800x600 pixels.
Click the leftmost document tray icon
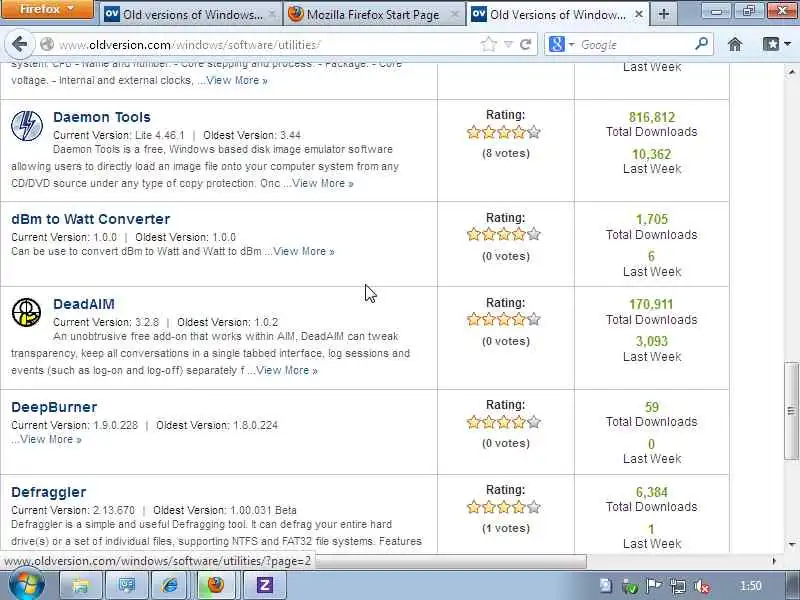pos(606,586)
